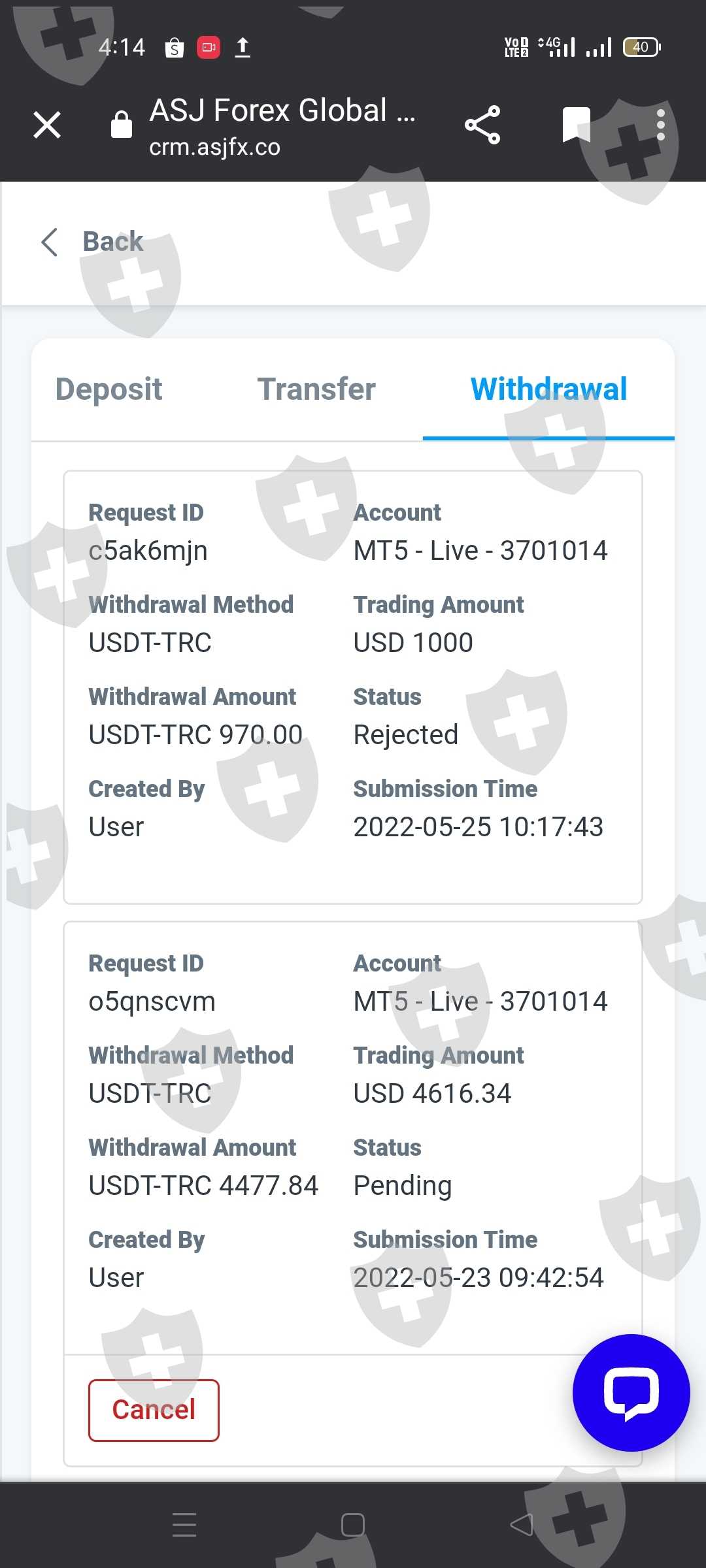The height and width of the screenshot is (1568, 706).
Task: Tap the bookmark icon
Action: [576, 124]
